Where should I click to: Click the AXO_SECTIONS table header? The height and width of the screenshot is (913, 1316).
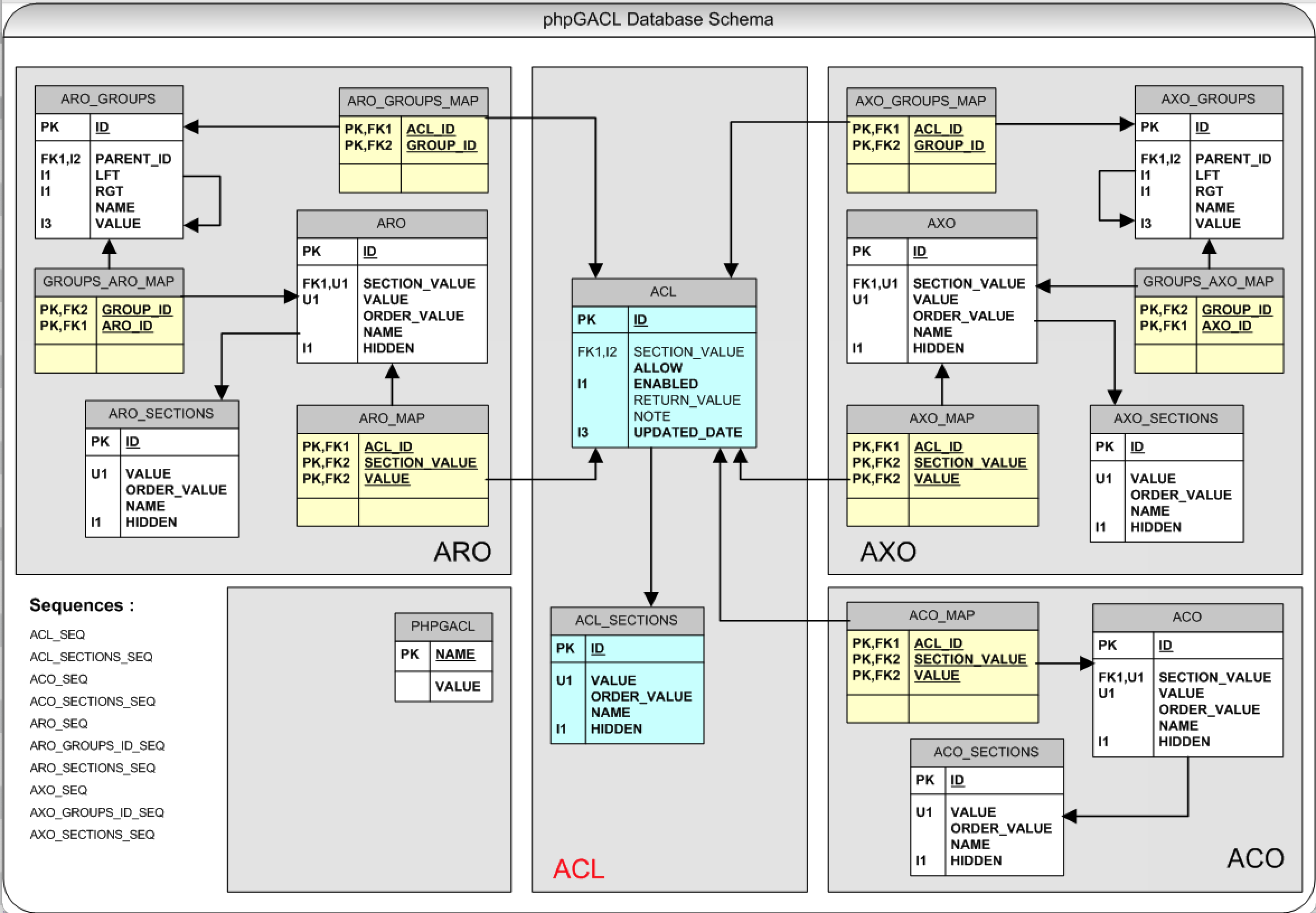tap(1165, 418)
